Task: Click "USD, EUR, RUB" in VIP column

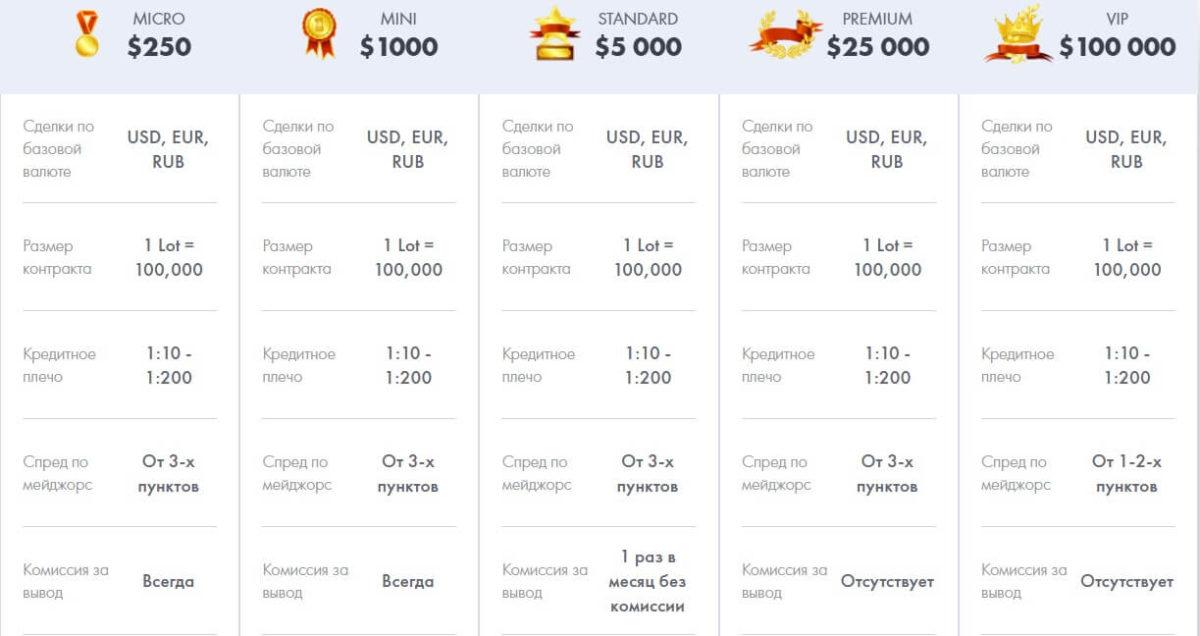Action: tap(1126, 149)
